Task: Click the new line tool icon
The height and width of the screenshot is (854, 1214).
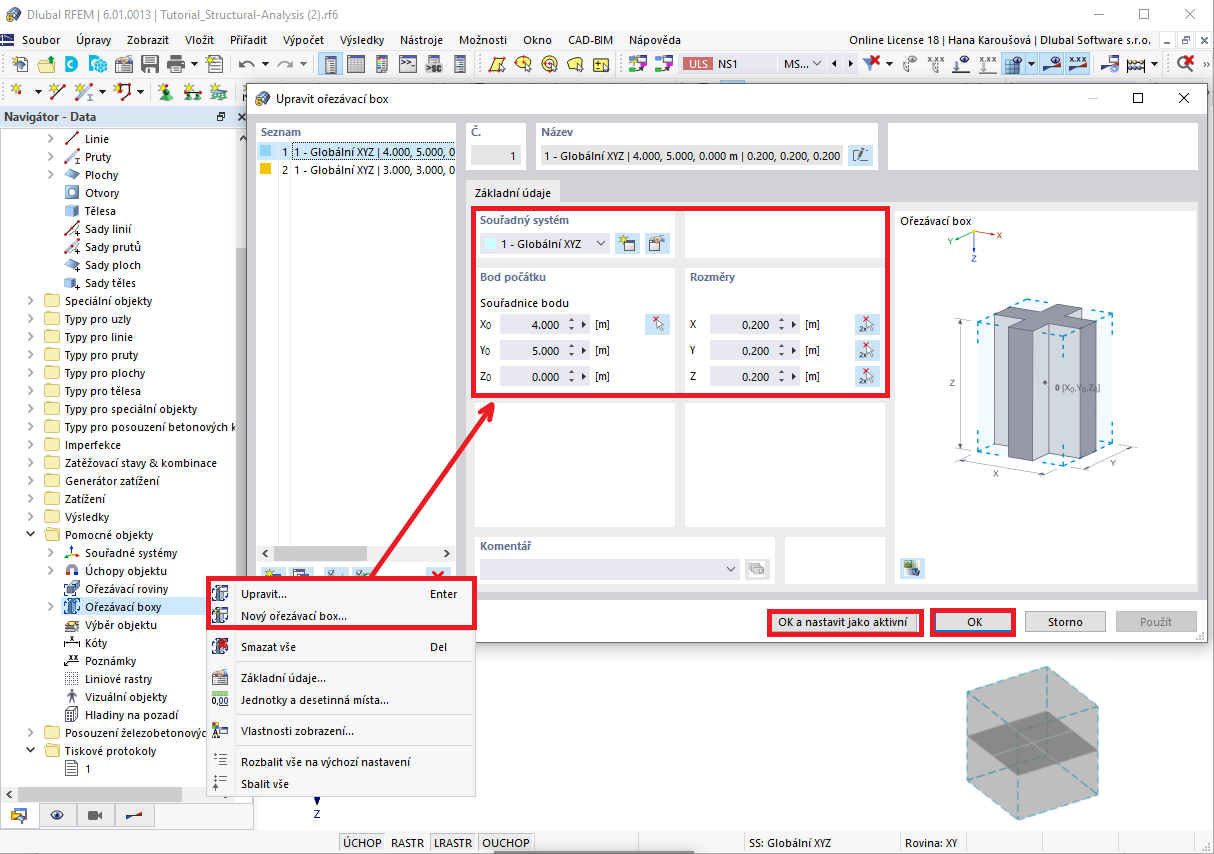Action: [x=57, y=91]
